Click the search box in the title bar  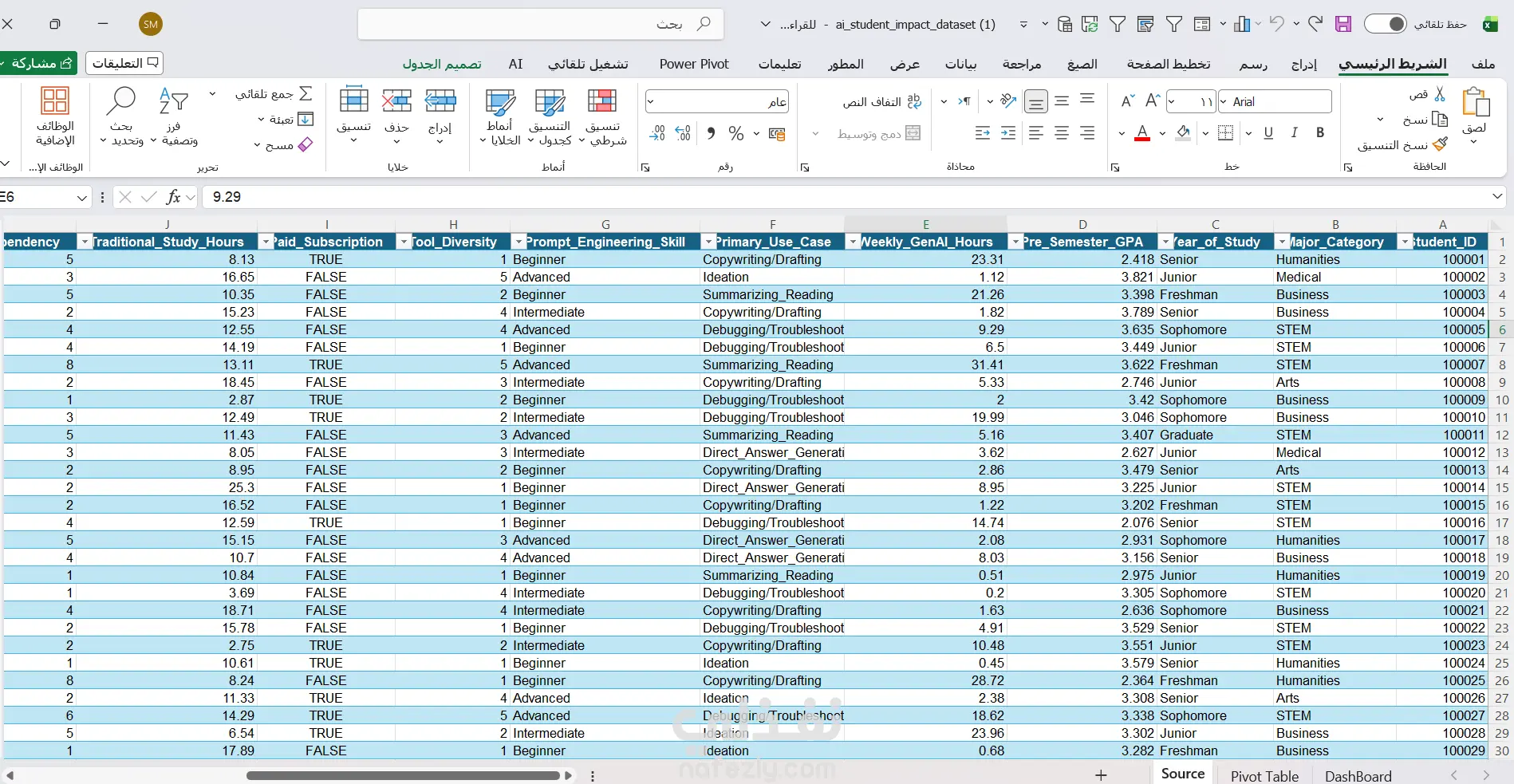[541, 24]
